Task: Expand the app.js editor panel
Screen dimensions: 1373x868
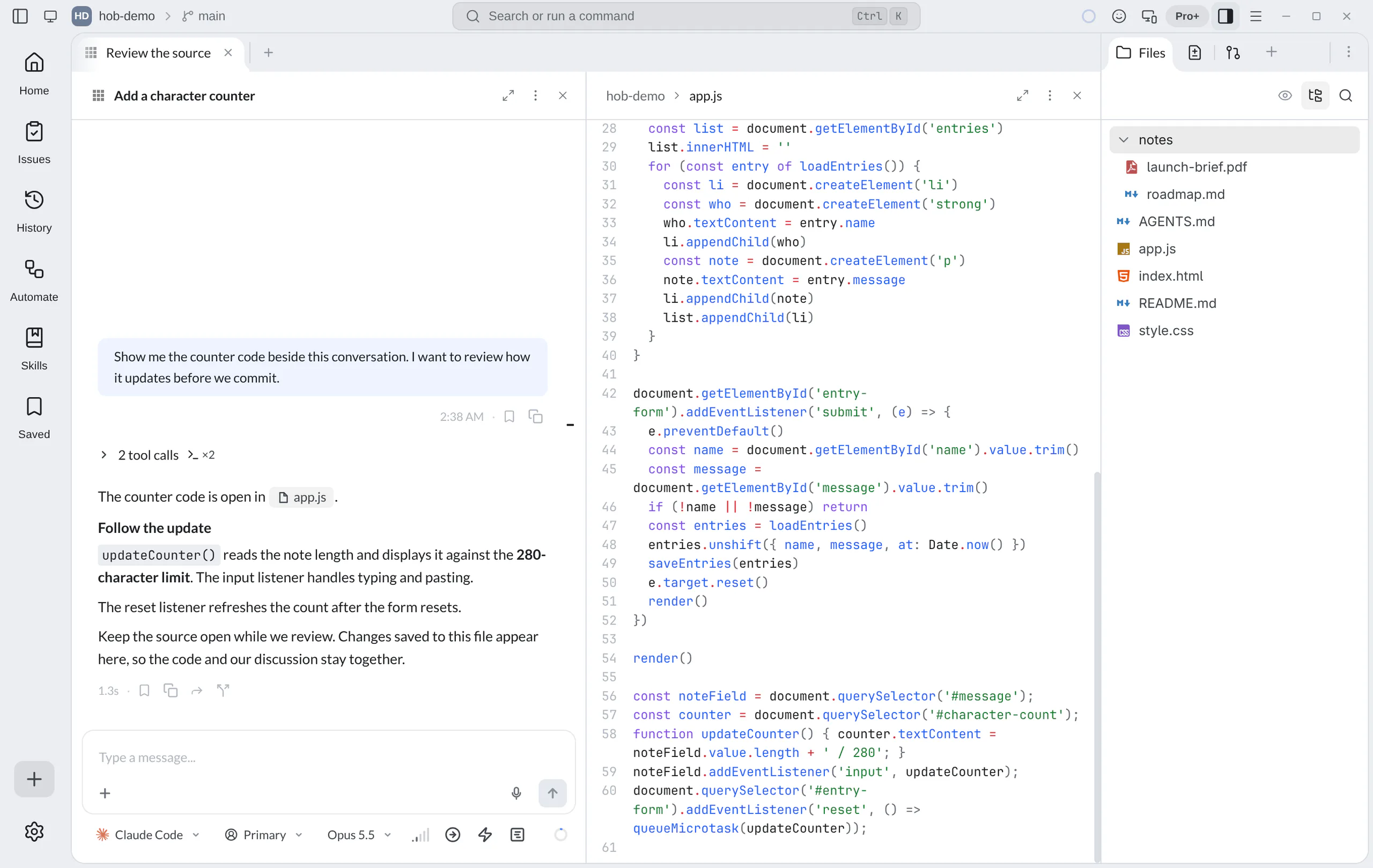Action: pos(1022,95)
